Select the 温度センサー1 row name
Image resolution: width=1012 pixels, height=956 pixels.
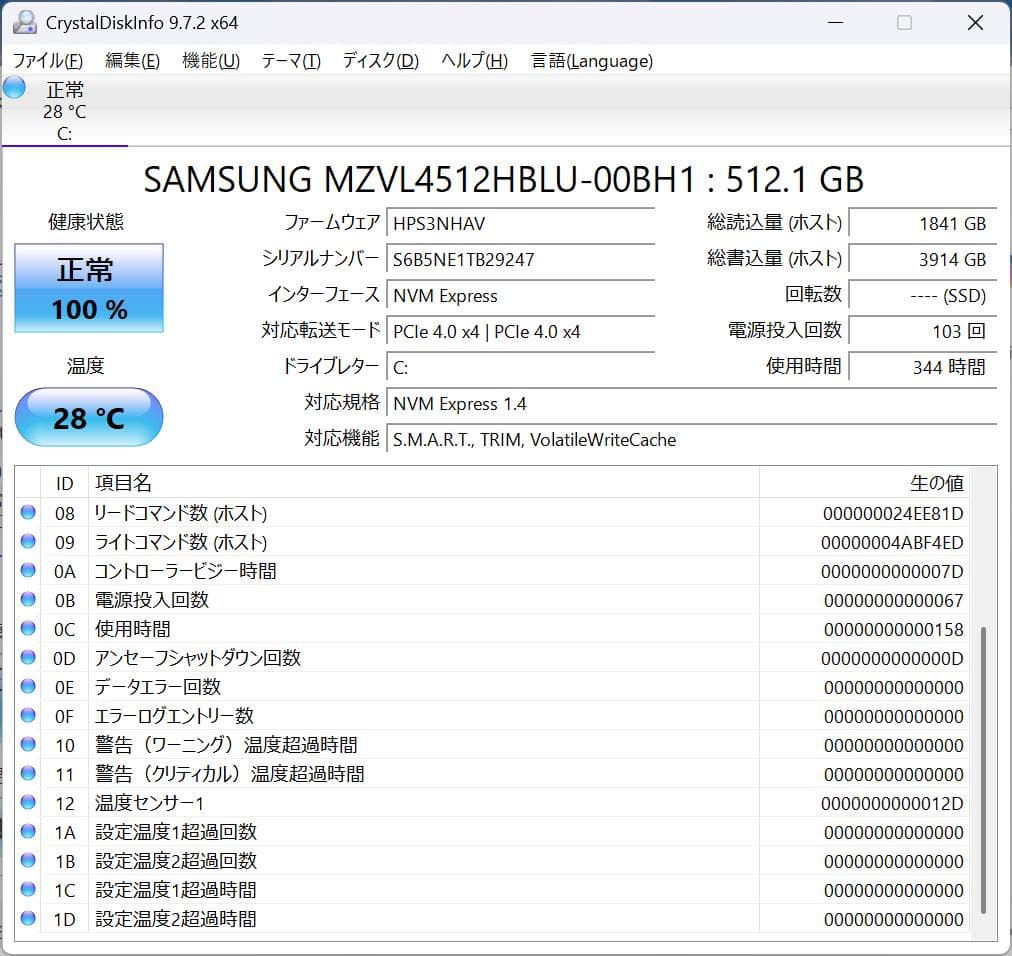(149, 803)
